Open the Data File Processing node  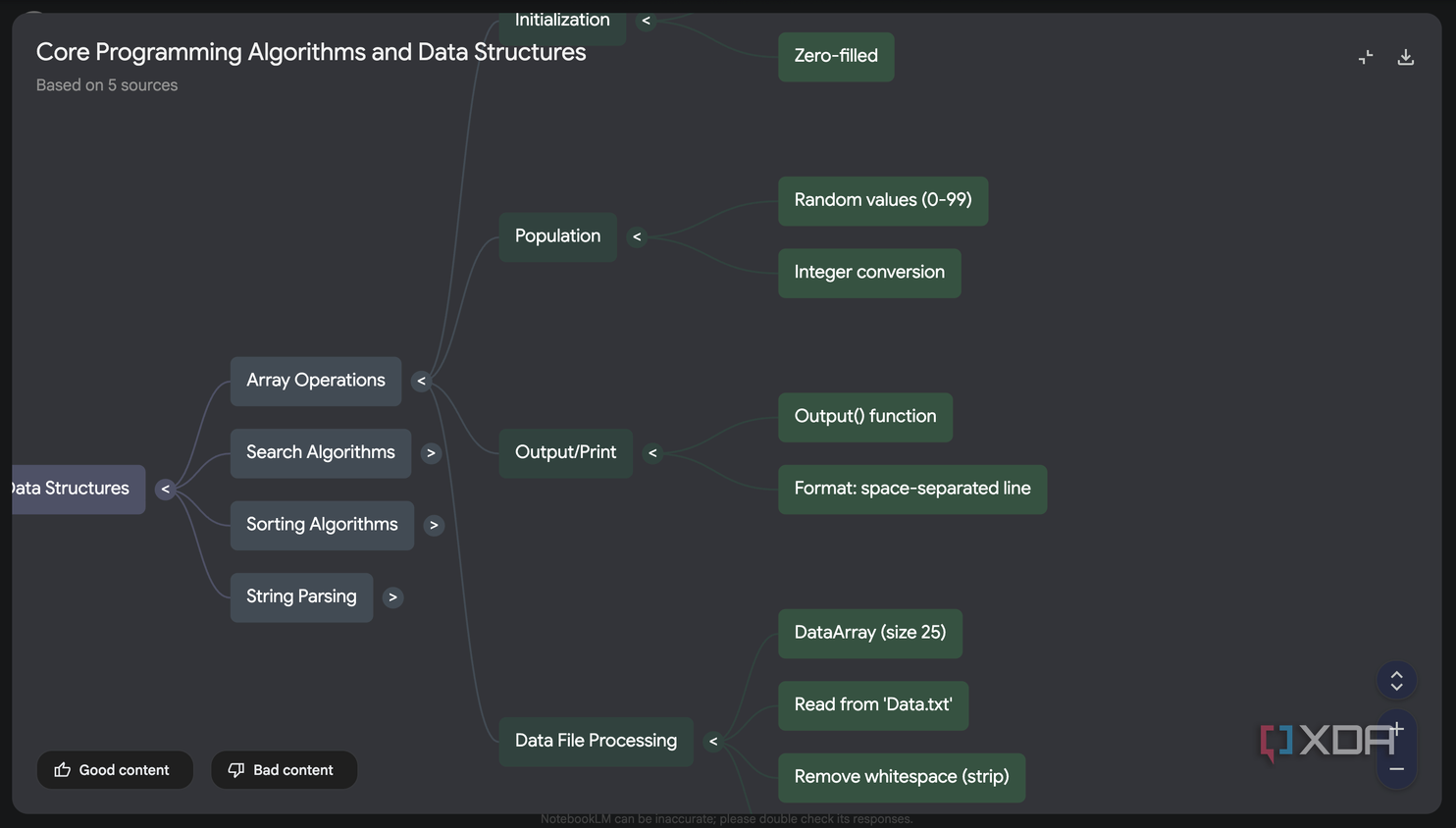(x=597, y=741)
